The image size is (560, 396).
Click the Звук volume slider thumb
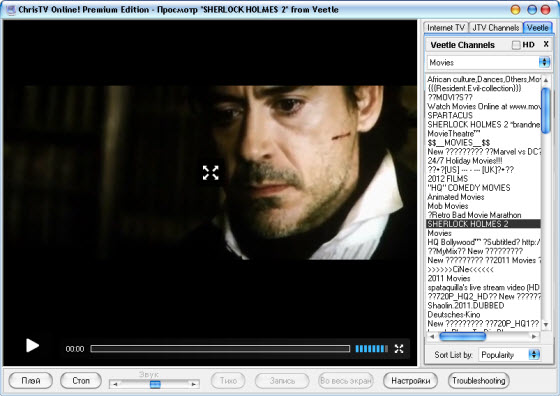pos(155,384)
